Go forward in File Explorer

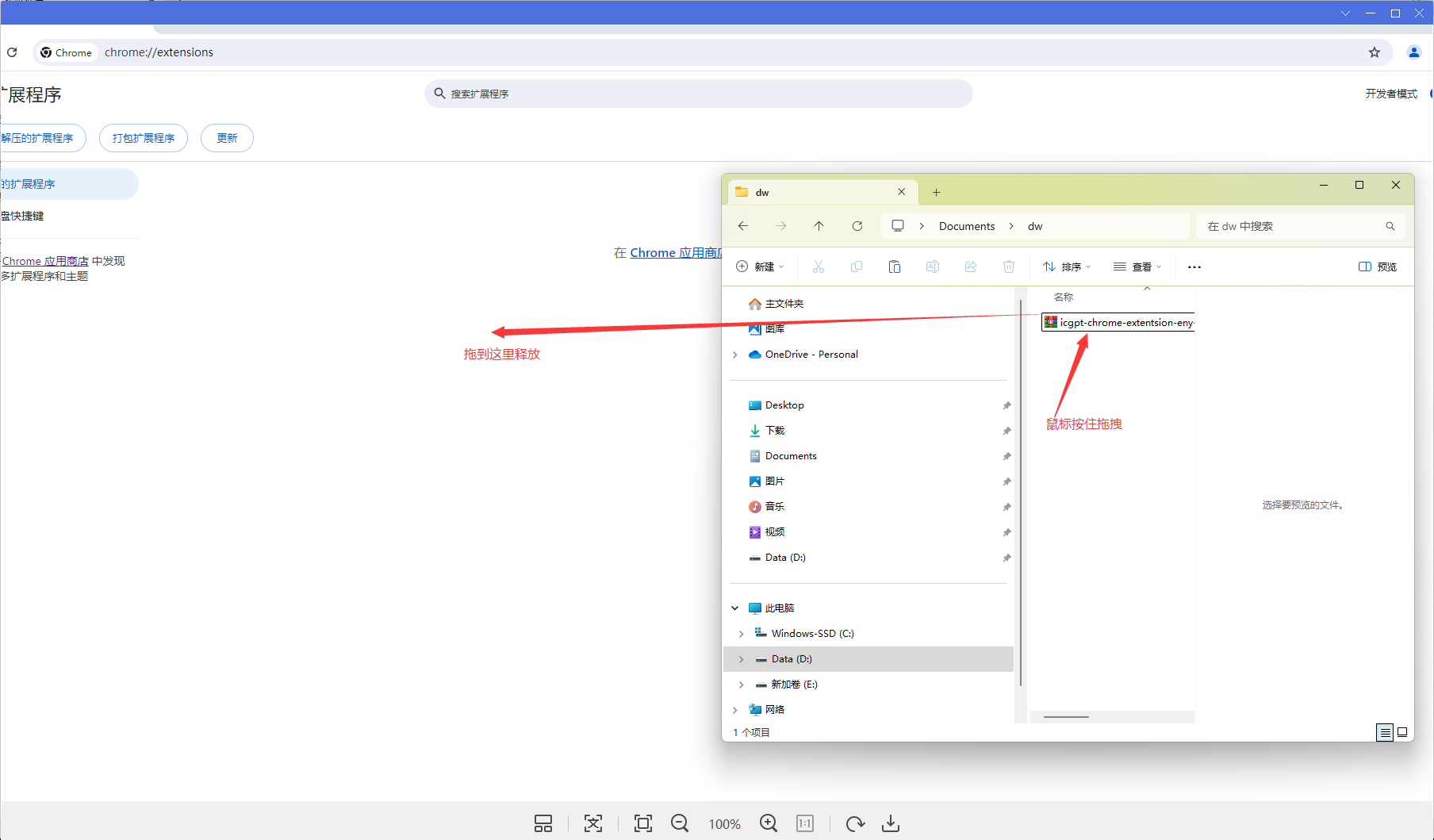click(x=781, y=226)
